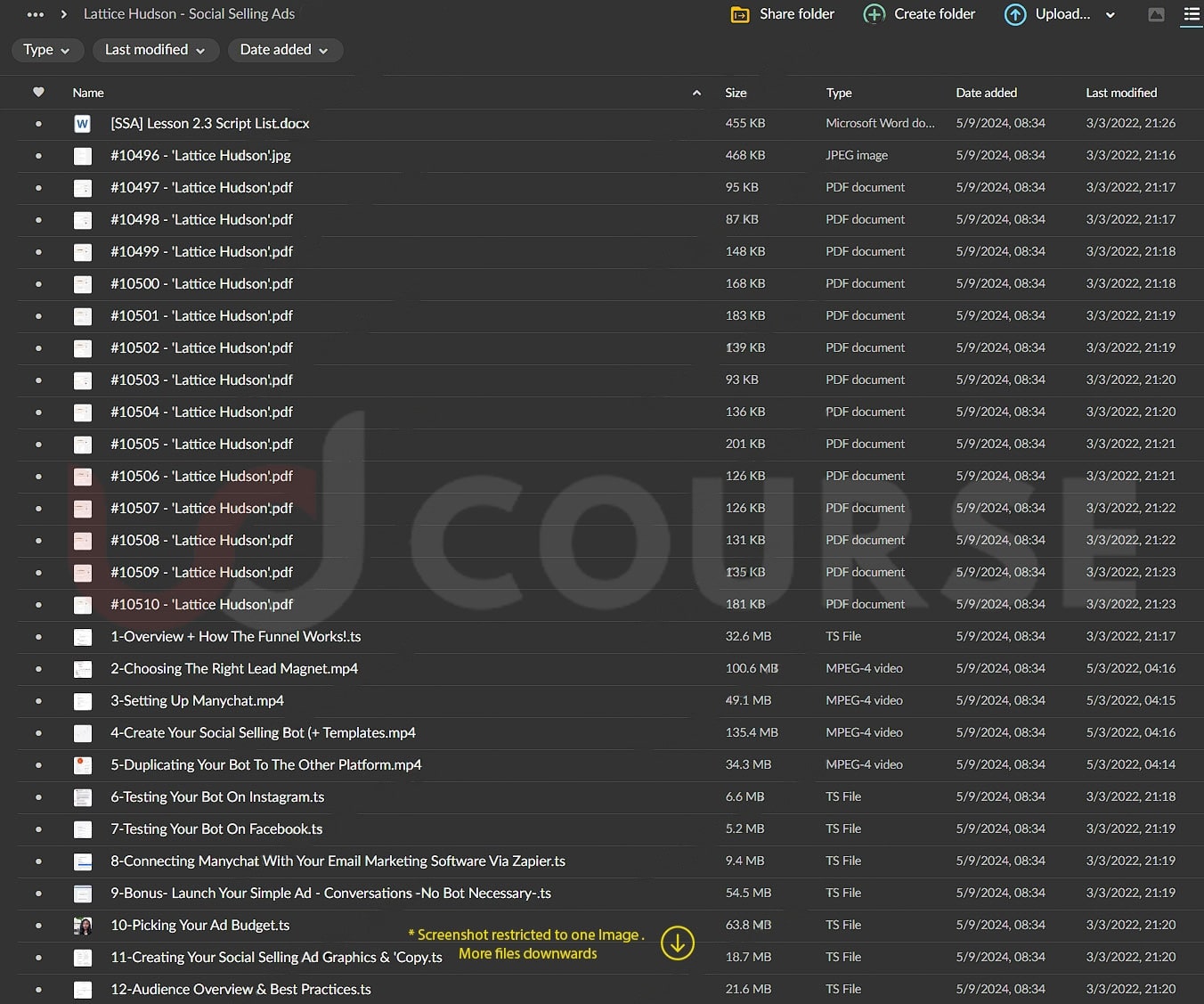
Task: Open the breadcrumb three-dots menu
Action: [x=36, y=14]
